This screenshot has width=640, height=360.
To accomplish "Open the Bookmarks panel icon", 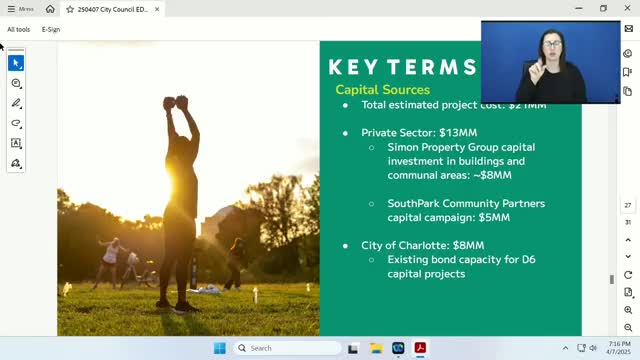I will (628, 72).
